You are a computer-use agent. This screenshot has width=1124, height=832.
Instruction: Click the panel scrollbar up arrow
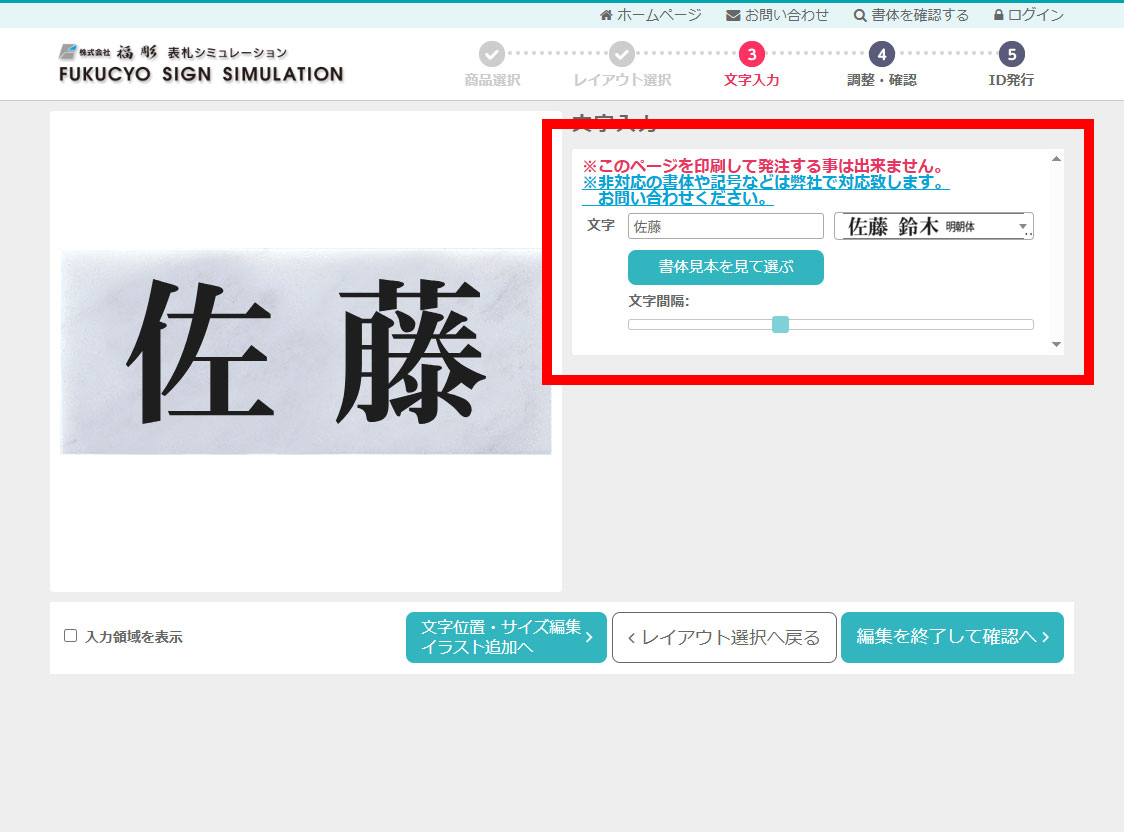(x=1056, y=159)
